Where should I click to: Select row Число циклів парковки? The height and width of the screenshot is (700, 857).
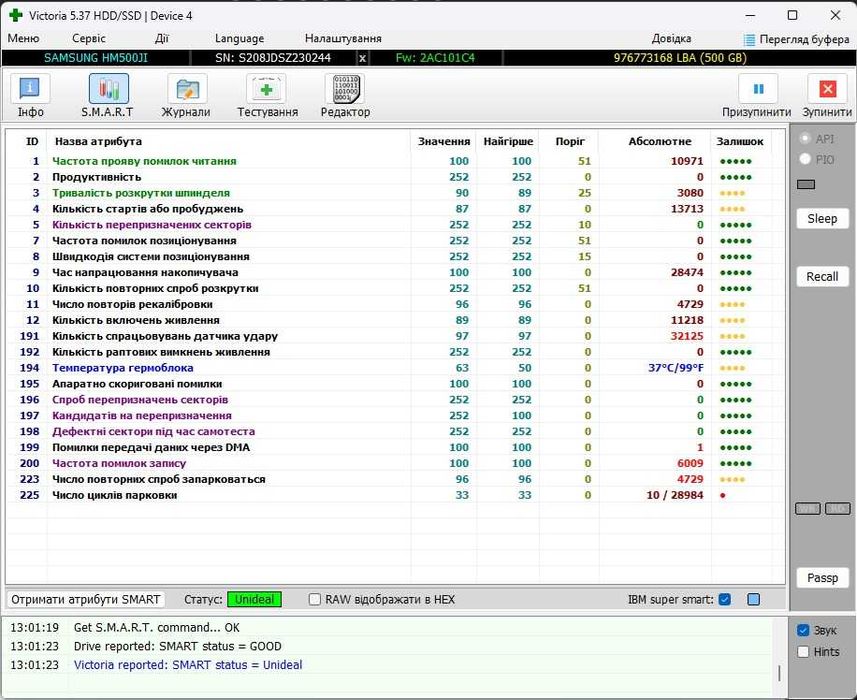(396, 495)
